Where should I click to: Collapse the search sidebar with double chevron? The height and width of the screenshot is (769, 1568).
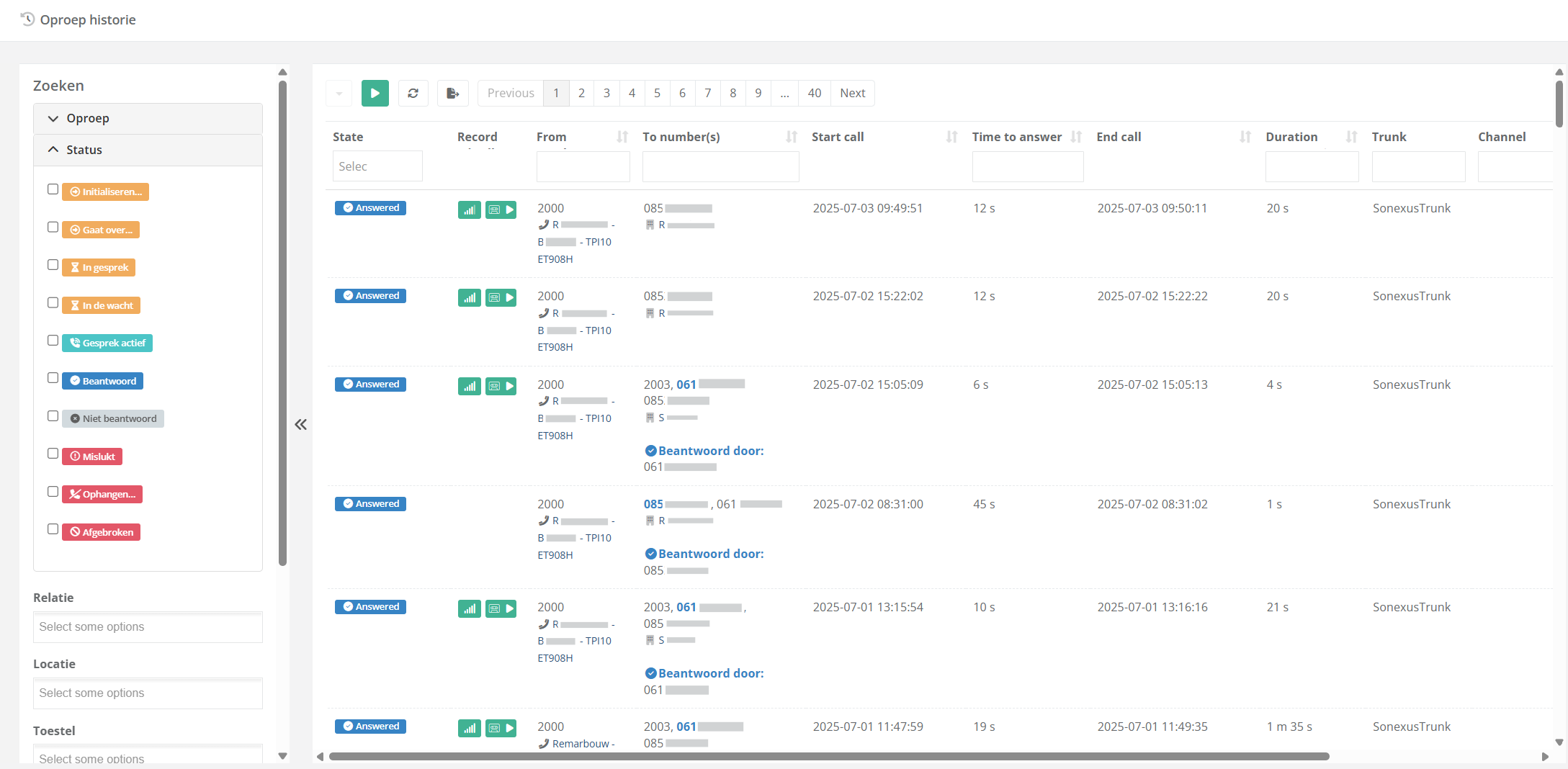pos(301,425)
